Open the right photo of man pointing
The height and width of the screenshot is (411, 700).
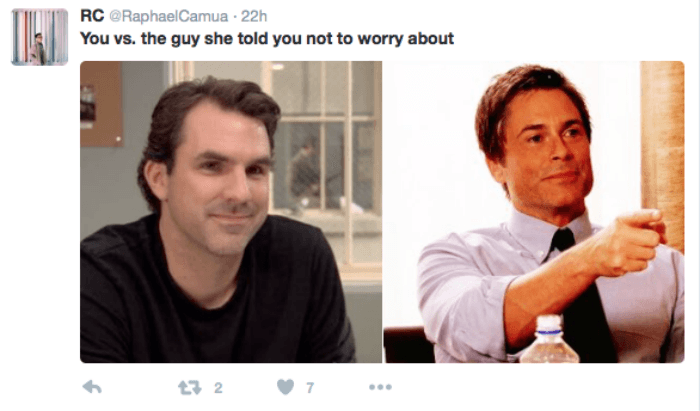pyautogui.click(x=533, y=212)
